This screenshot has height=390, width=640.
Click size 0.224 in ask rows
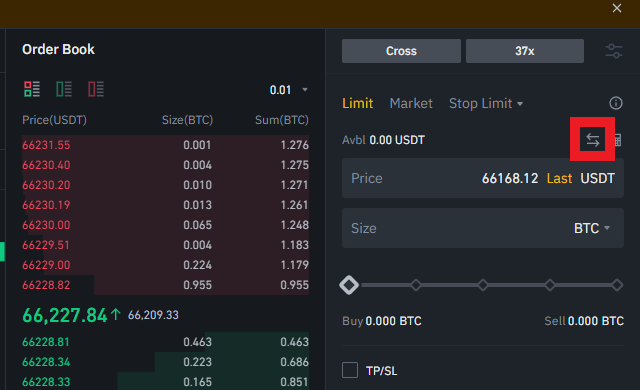click(198, 265)
